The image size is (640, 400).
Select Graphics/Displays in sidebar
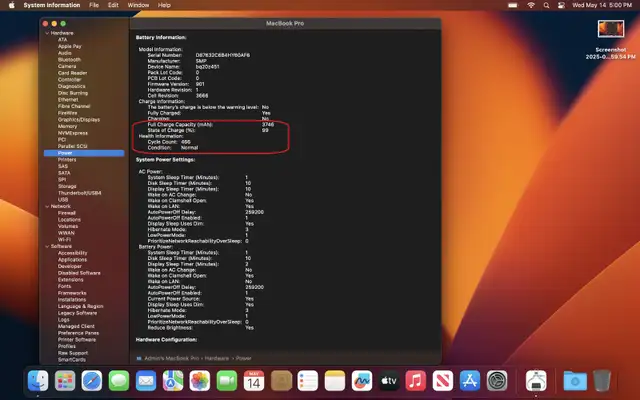pyautogui.click(x=79, y=120)
